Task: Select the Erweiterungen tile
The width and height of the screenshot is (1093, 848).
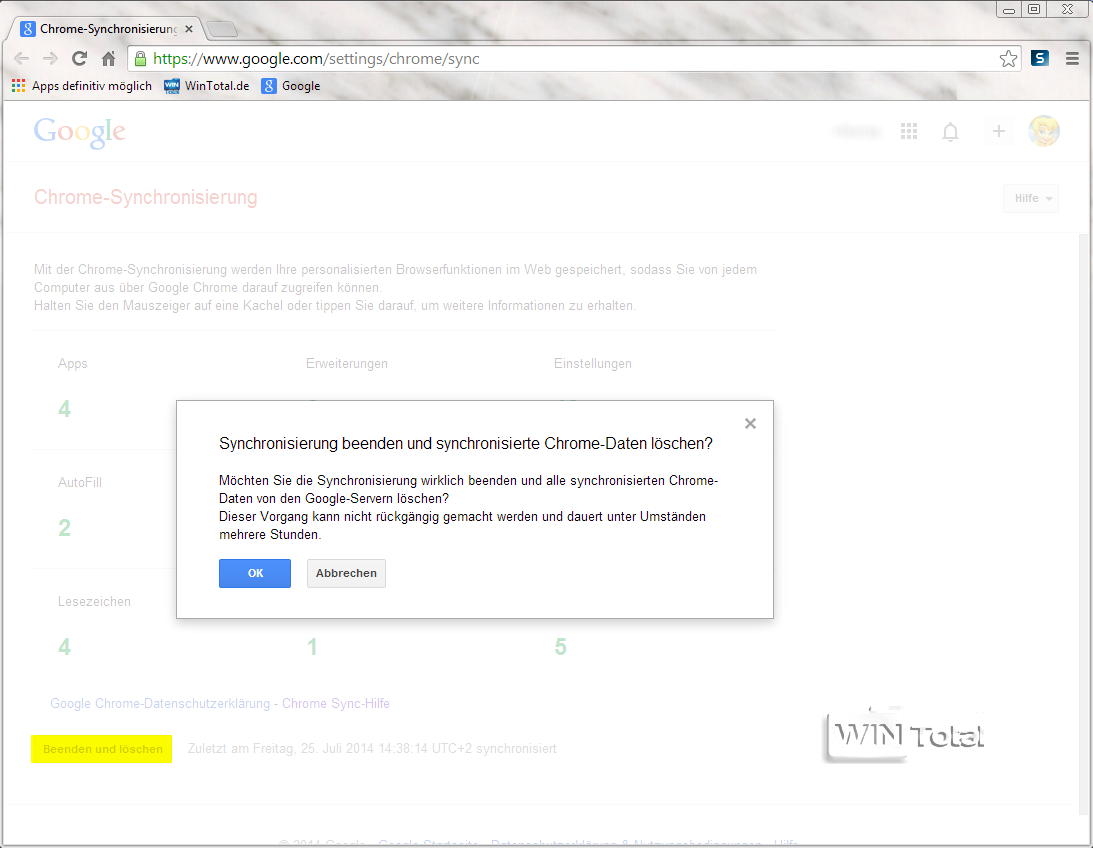Action: click(347, 364)
